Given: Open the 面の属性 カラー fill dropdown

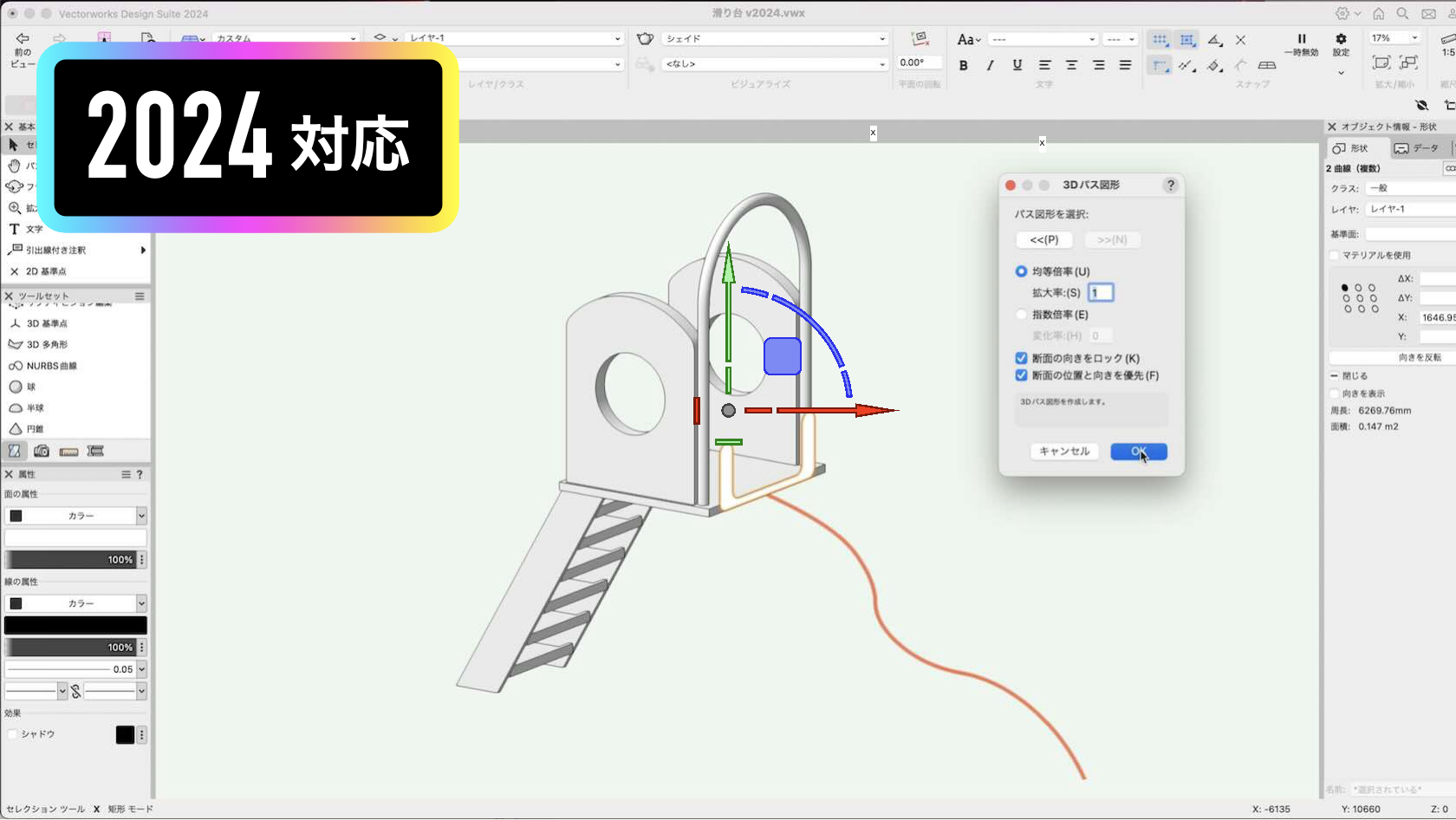Looking at the screenshot, I should pyautogui.click(x=75, y=516).
